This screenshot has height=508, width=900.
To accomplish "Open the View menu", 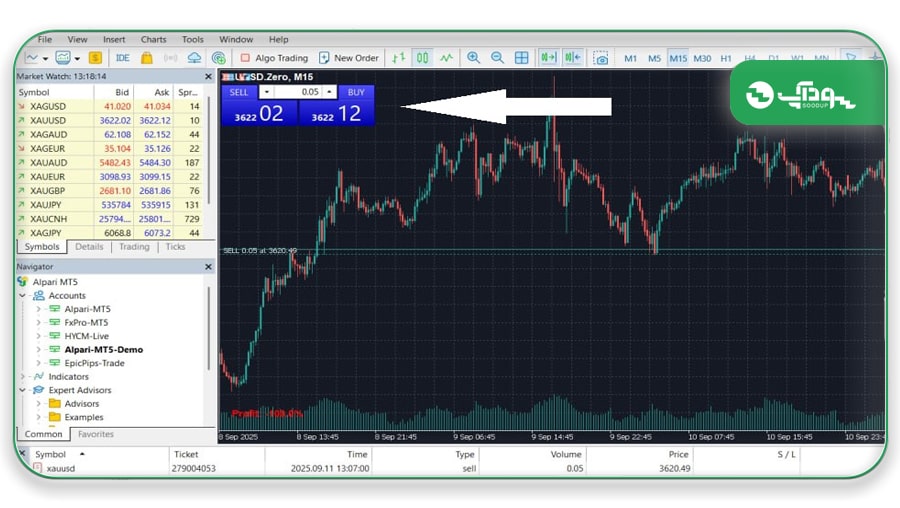I will point(77,39).
